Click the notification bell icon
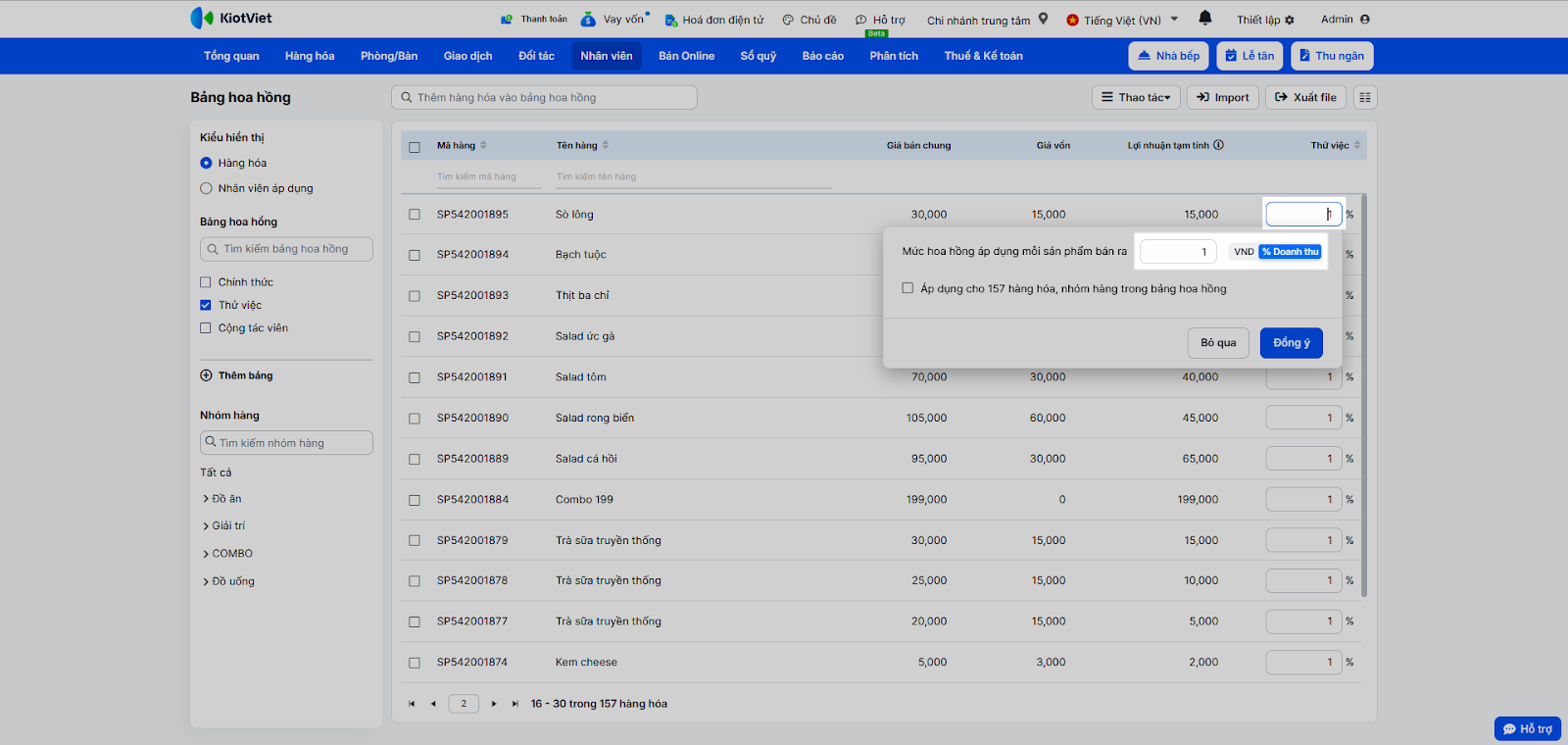1568x745 pixels. pyautogui.click(x=1205, y=18)
